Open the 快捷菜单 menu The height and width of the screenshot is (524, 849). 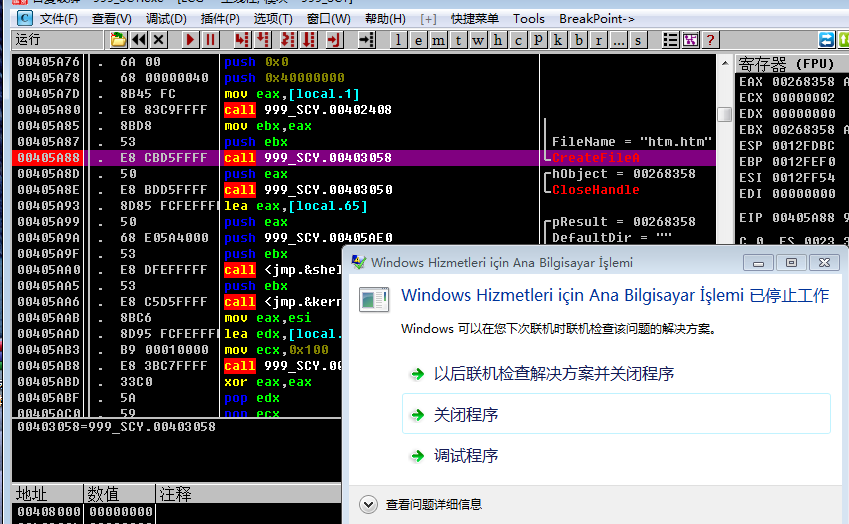tap(474, 19)
